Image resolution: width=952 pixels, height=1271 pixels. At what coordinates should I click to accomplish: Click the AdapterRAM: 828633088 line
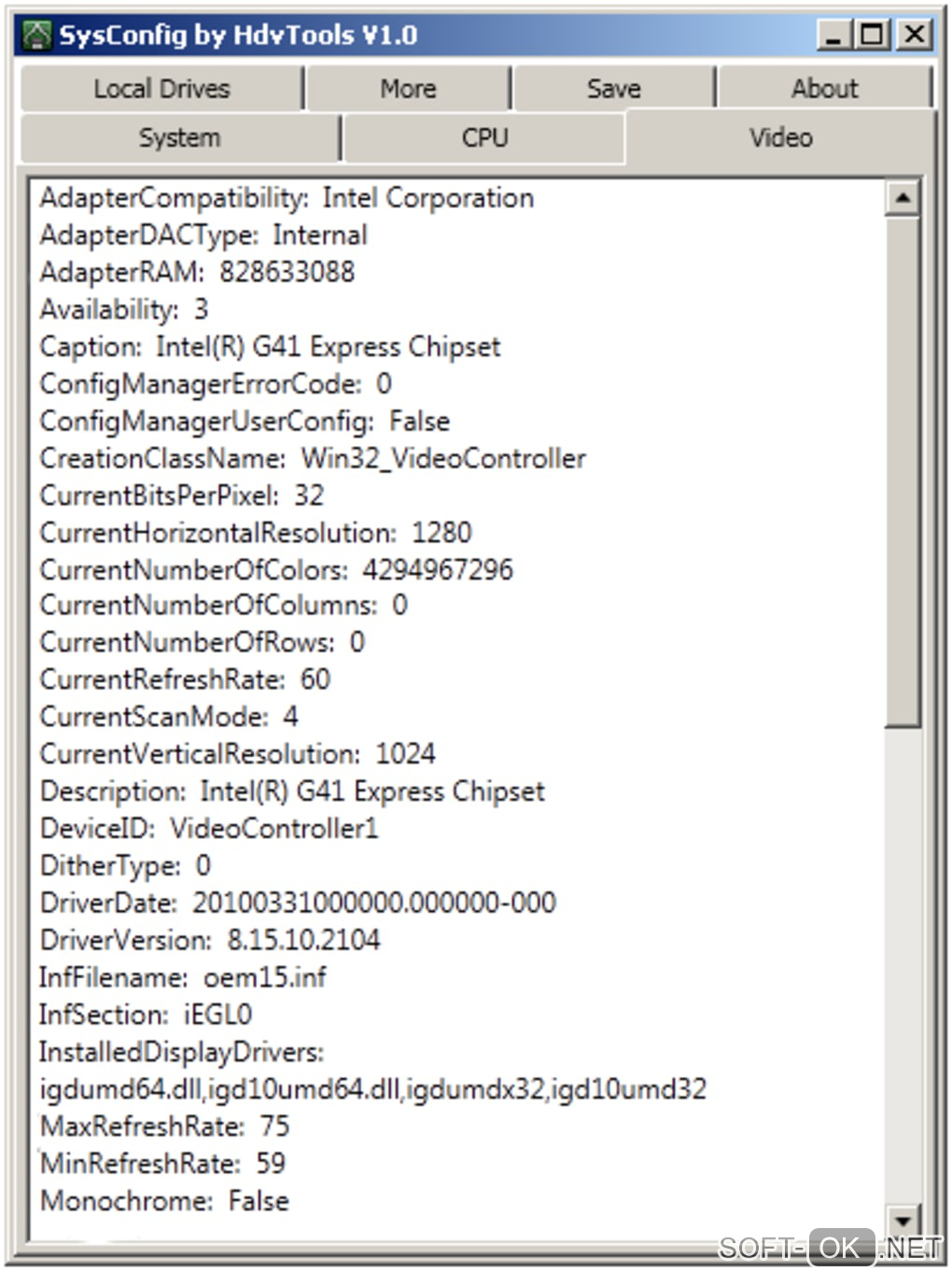pos(197,272)
